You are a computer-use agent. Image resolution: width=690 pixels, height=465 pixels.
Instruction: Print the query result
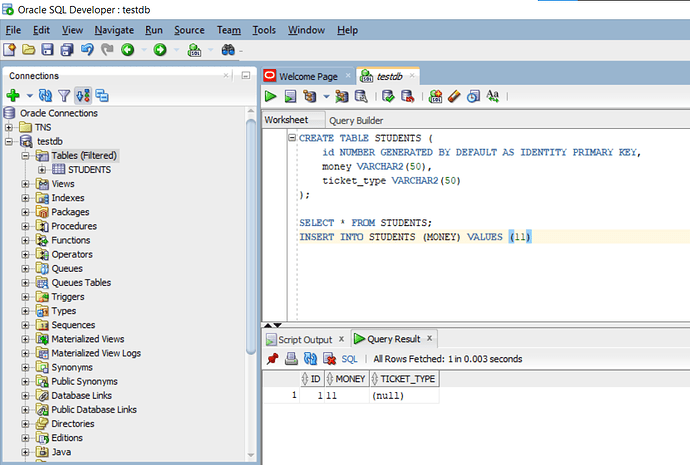coord(291,359)
